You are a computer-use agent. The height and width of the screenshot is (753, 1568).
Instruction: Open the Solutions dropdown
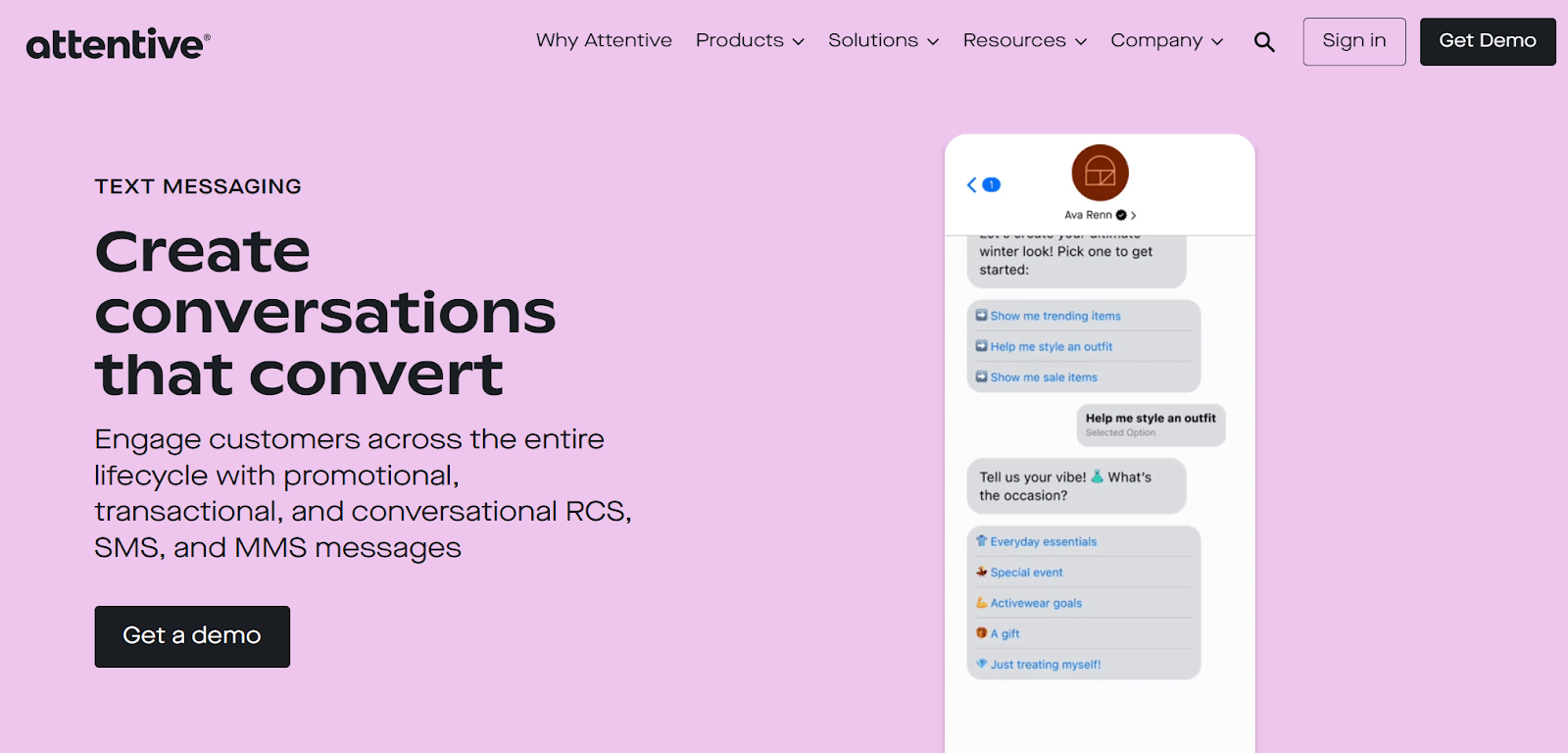click(x=882, y=41)
